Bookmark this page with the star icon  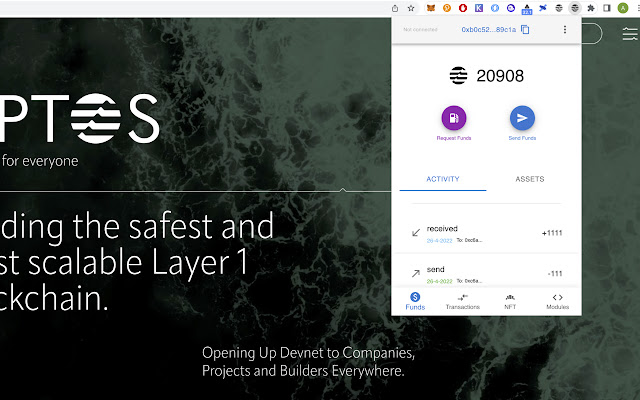[x=411, y=8]
